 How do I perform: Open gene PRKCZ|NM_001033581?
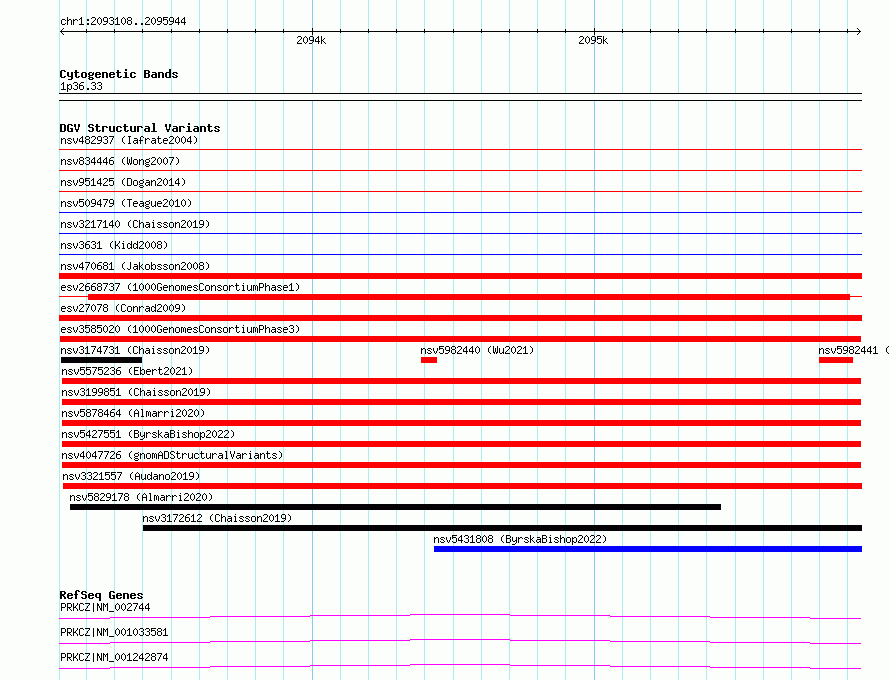click(114, 632)
